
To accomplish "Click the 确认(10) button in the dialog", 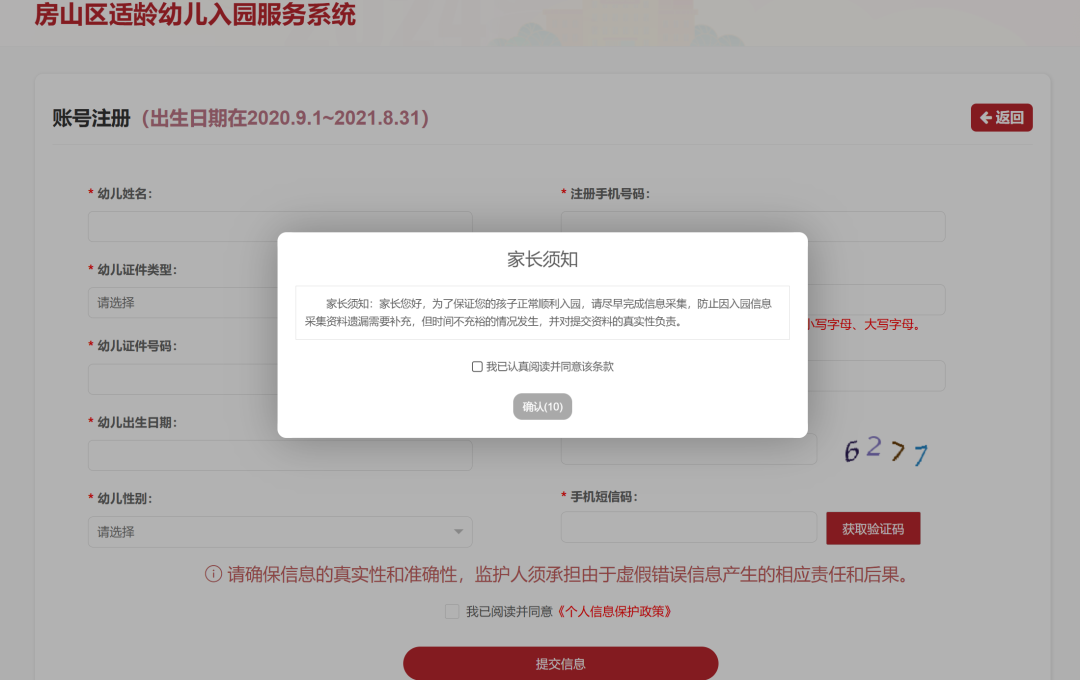I will (542, 406).
